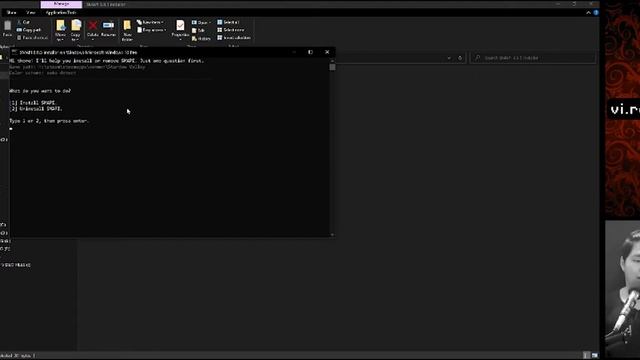
Task: Click Select all in the ribbon
Action: tap(229, 22)
